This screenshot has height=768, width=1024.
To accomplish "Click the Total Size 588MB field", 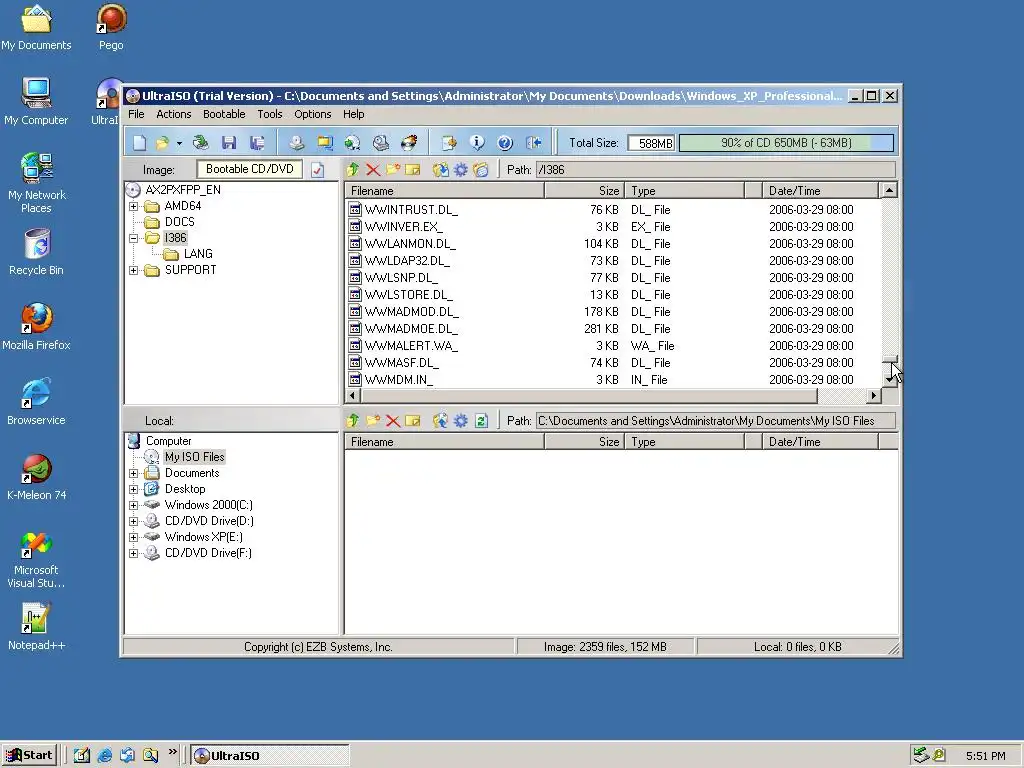I will [650, 143].
